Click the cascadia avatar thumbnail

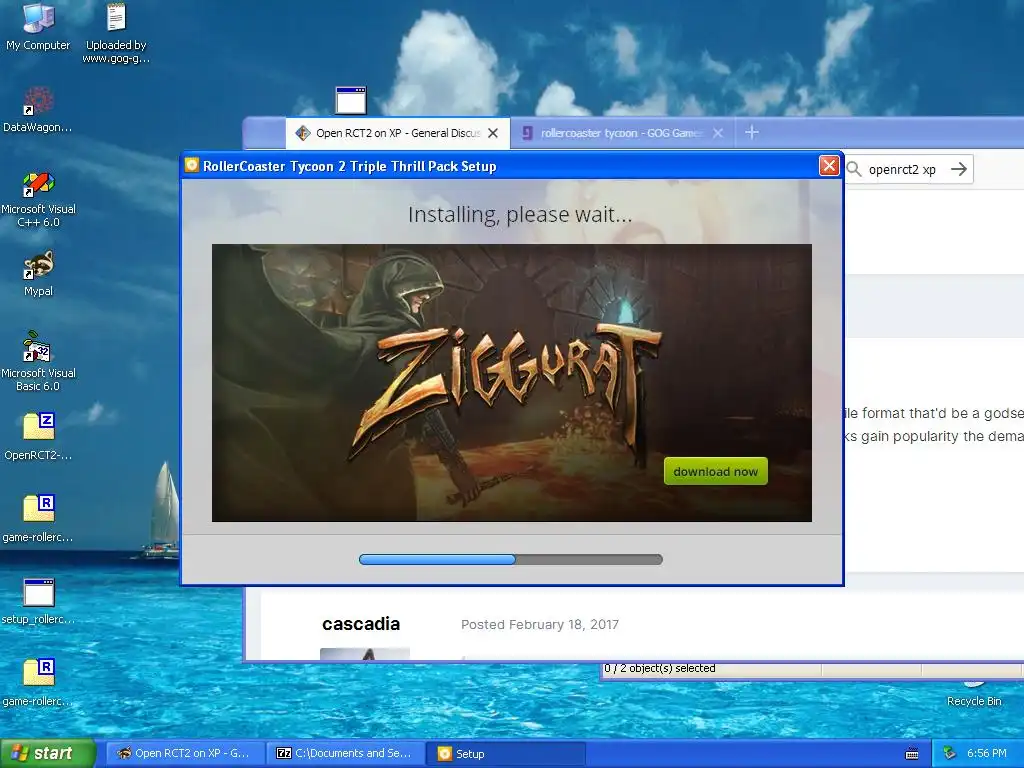(x=364, y=654)
